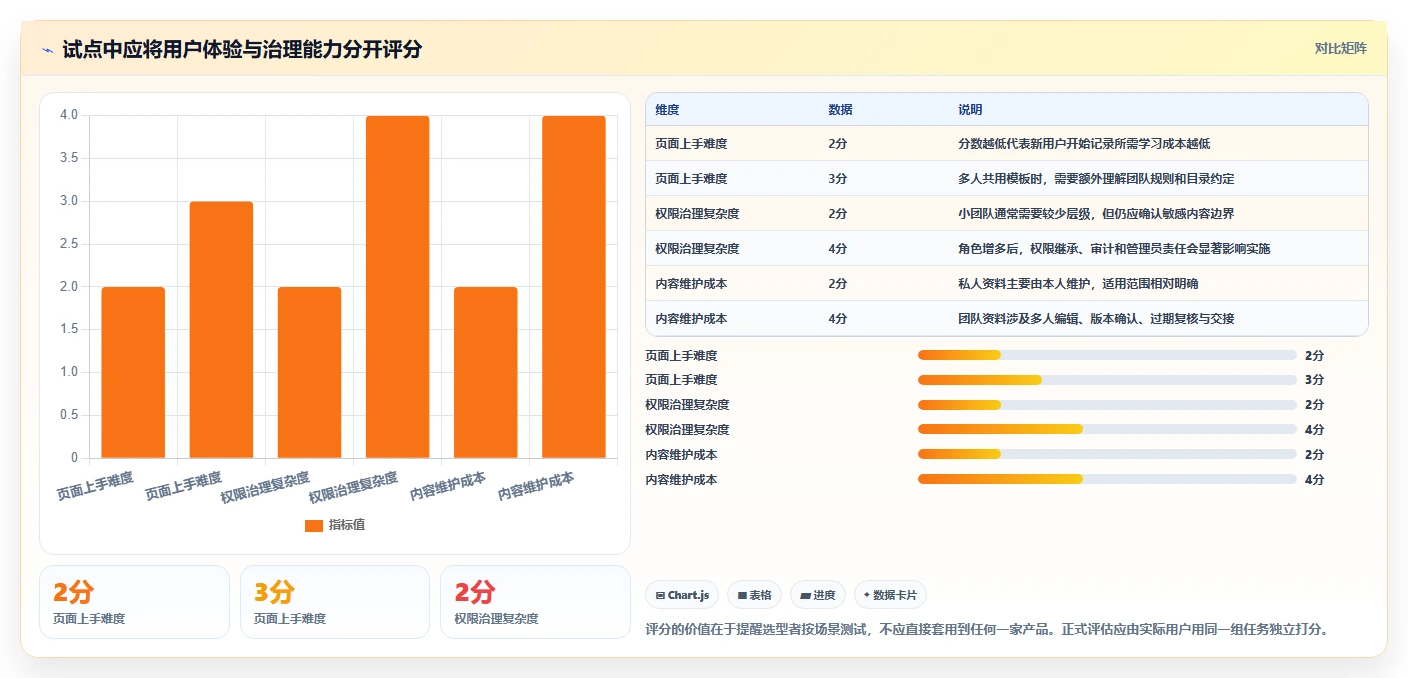Click the 权限治理复杂度 progress bar at 2分
The height and width of the screenshot is (678, 1408).
point(1107,405)
